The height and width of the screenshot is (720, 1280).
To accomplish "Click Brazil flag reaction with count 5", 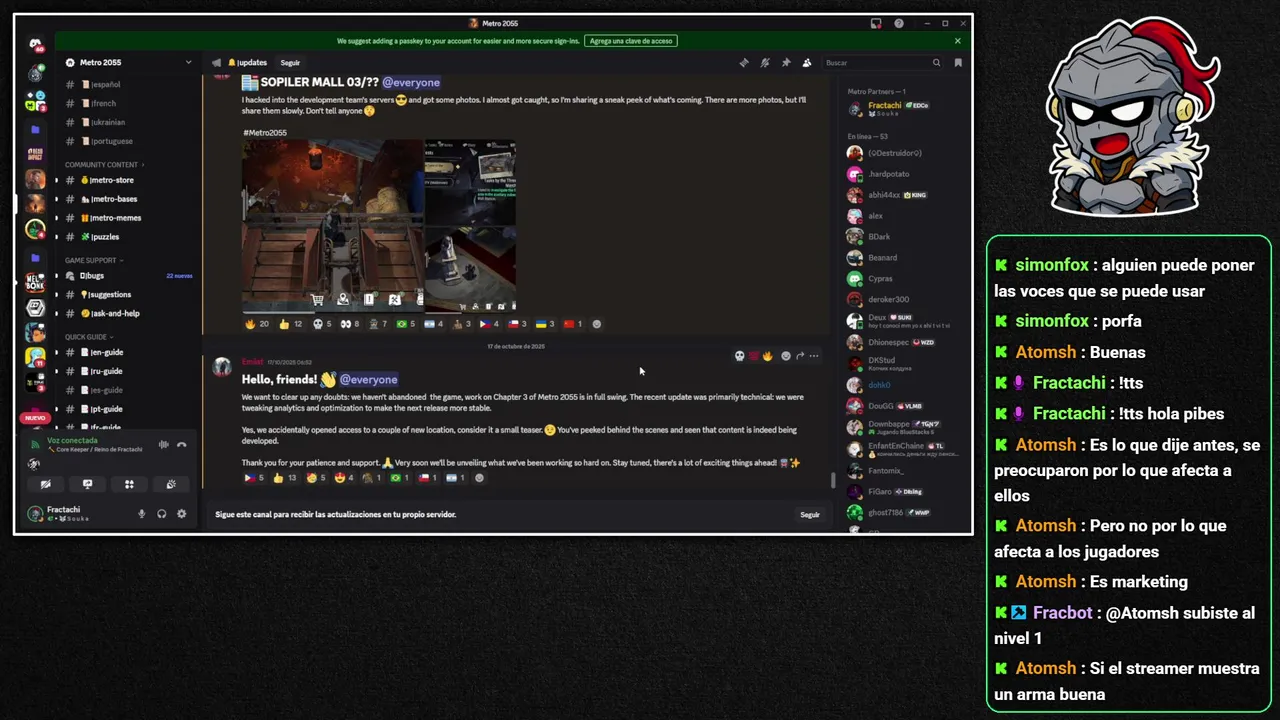I will pos(405,324).
